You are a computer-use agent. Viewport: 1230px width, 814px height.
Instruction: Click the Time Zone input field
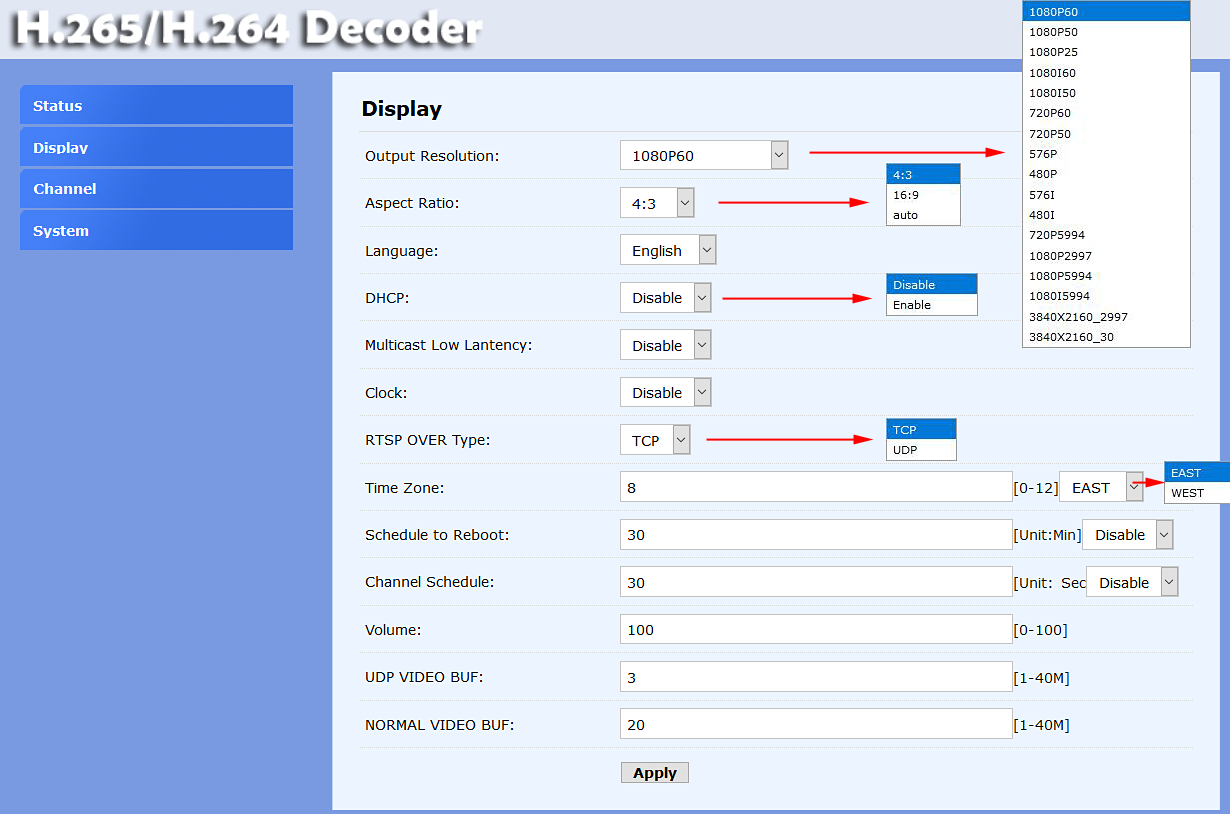(x=816, y=487)
